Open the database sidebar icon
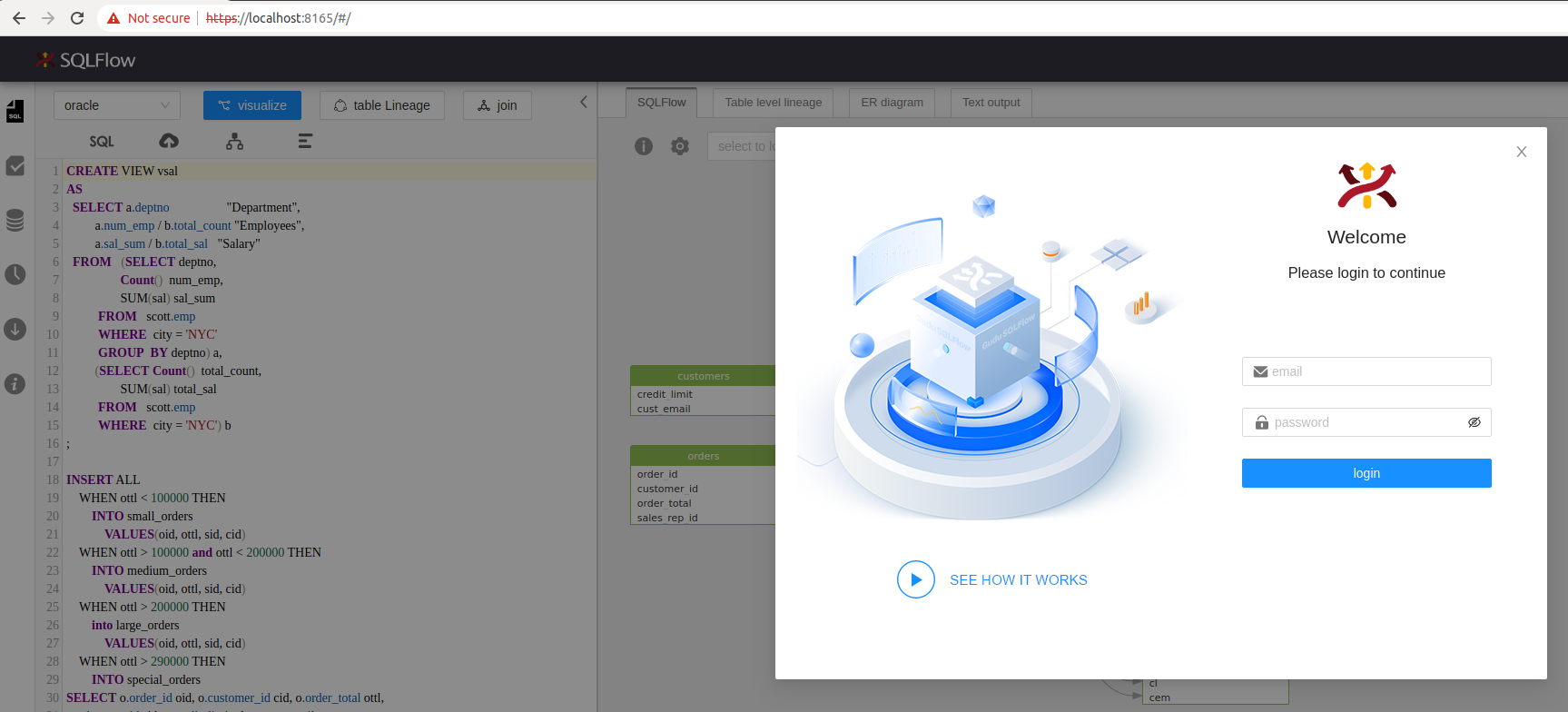The image size is (1568, 712). (x=15, y=220)
